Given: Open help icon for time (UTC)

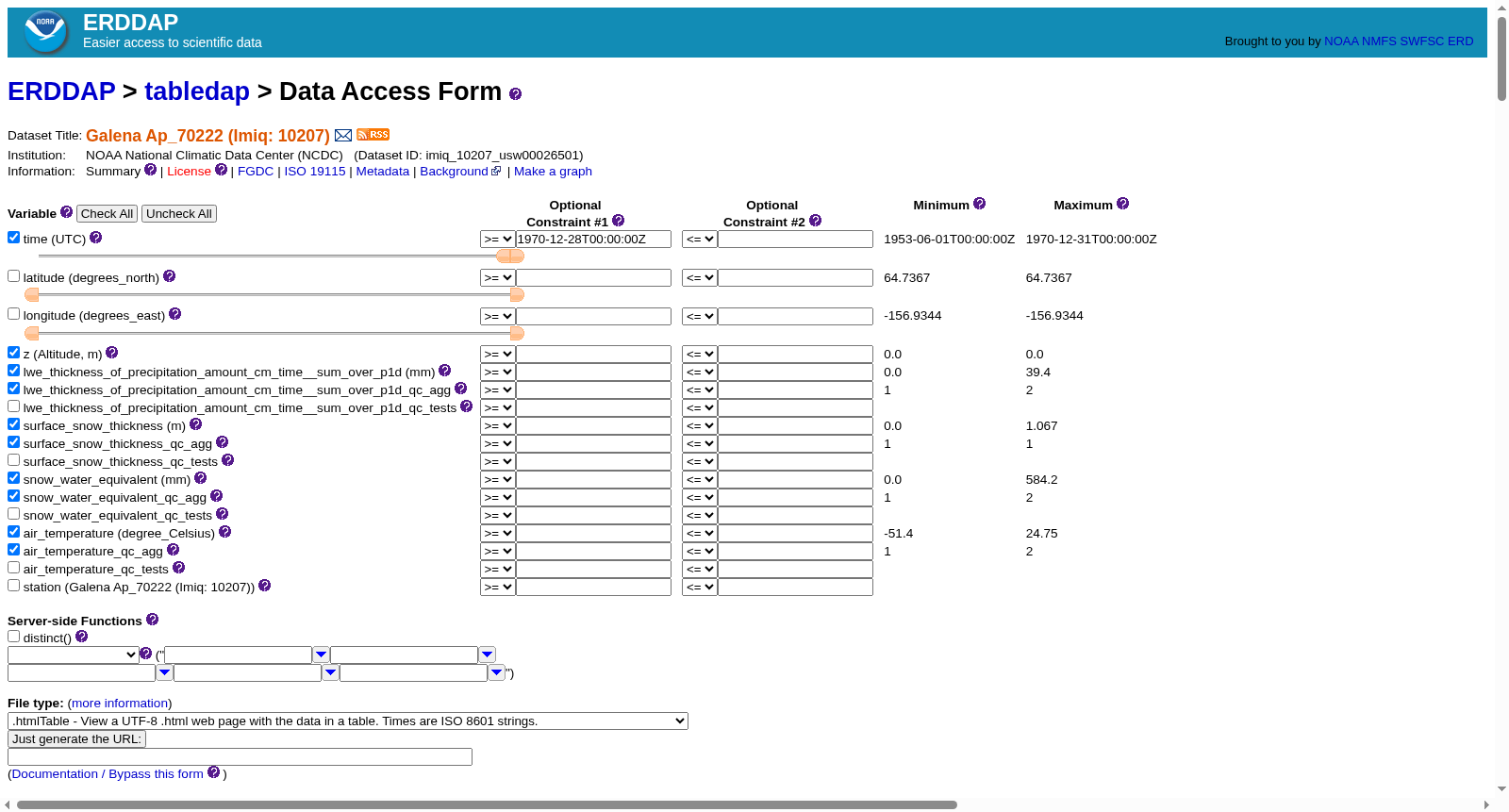Looking at the screenshot, I should pos(95,238).
